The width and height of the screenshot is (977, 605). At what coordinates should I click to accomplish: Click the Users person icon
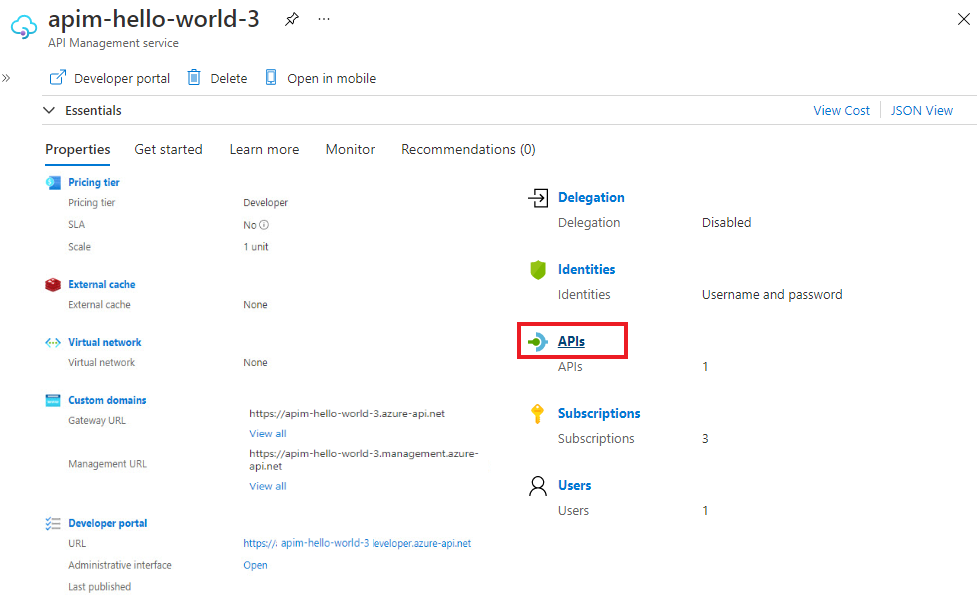(538, 486)
